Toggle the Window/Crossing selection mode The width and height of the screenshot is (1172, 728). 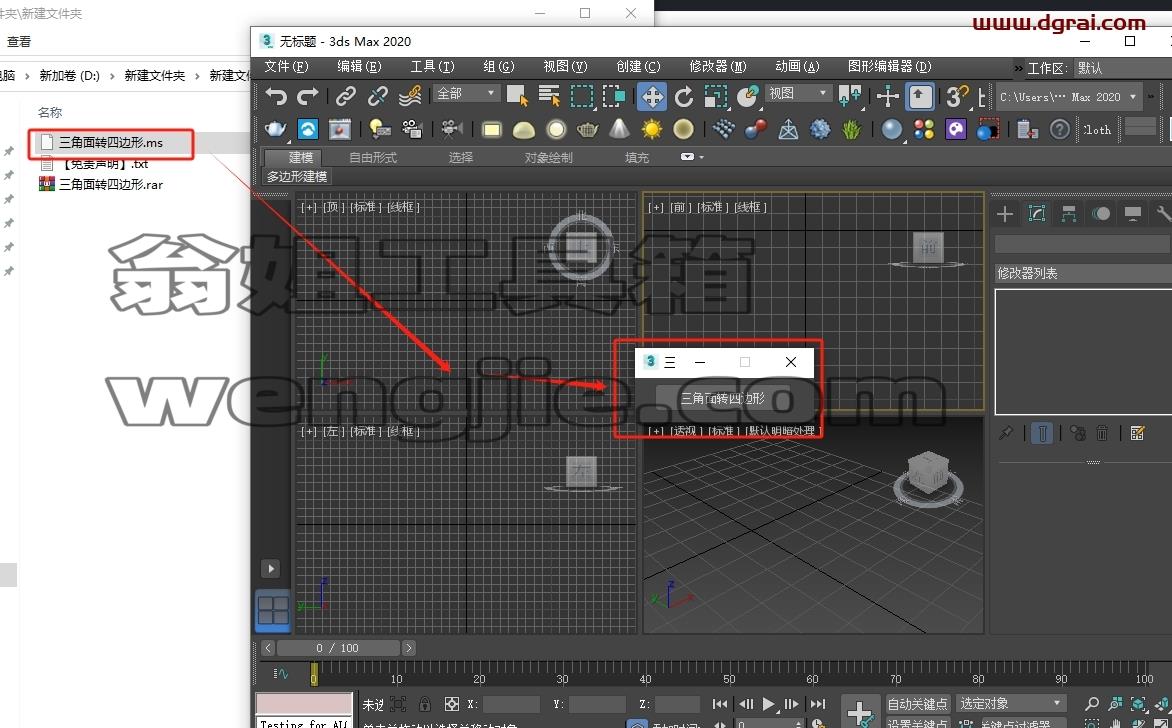tap(614, 96)
